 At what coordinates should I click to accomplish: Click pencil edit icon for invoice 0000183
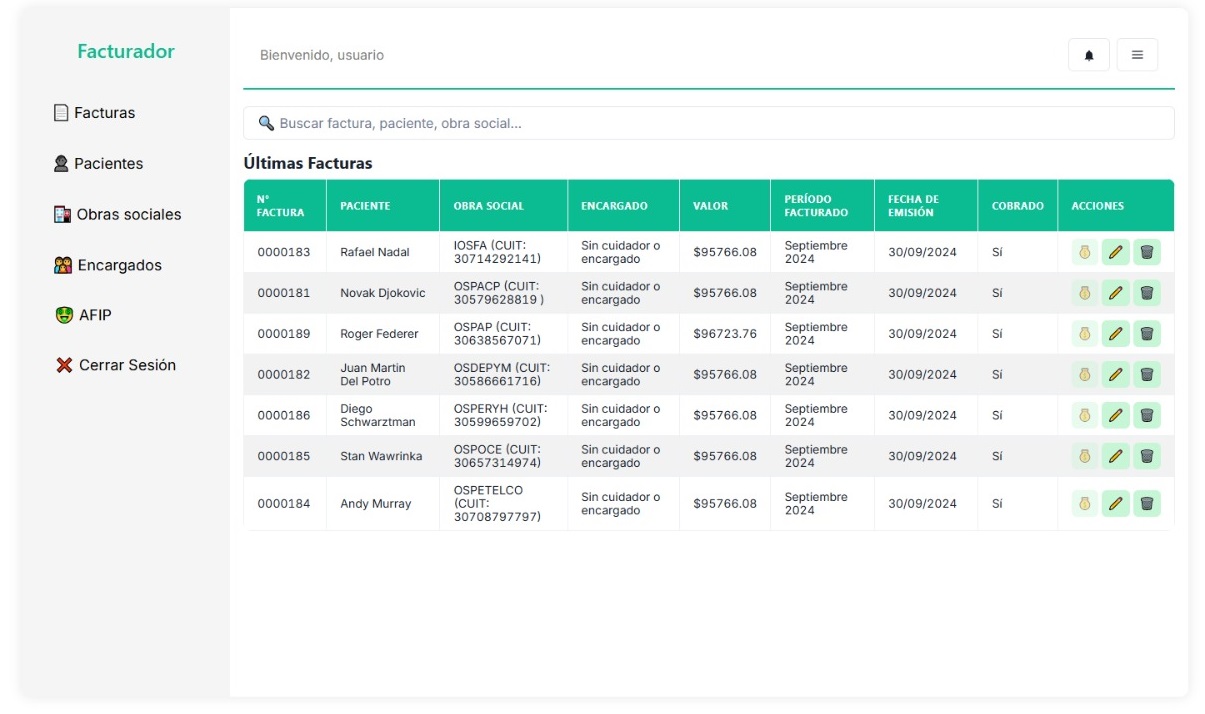1115,252
